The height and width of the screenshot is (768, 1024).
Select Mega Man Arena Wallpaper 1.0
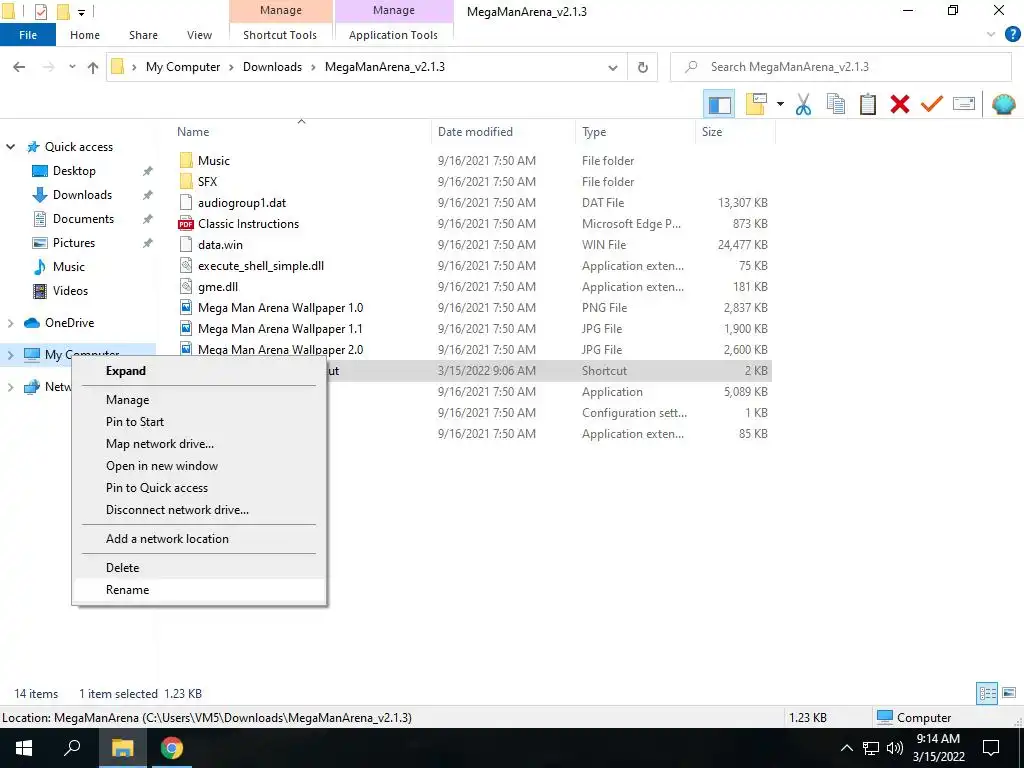(x=280, y=308)
